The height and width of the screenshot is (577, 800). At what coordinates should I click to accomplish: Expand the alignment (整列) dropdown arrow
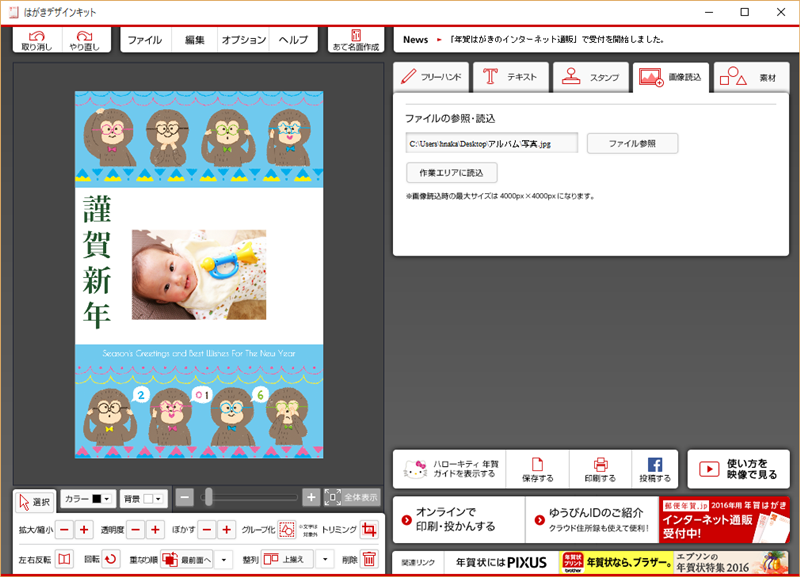point(325,560)
